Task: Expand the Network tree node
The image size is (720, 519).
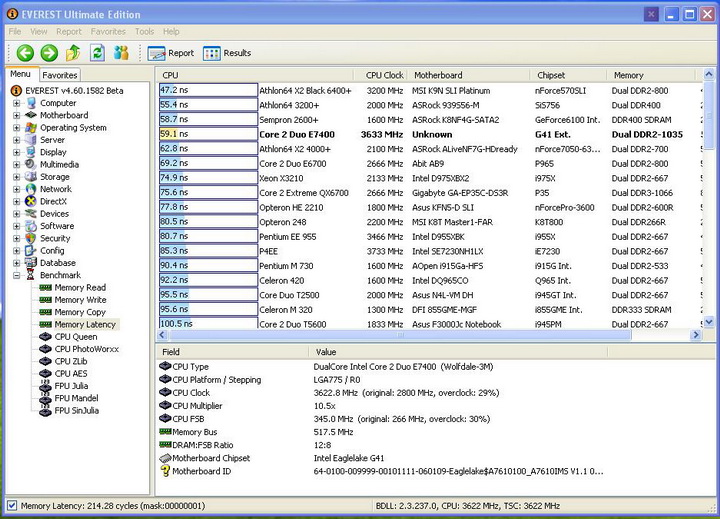Action: [x=17, y=189]
